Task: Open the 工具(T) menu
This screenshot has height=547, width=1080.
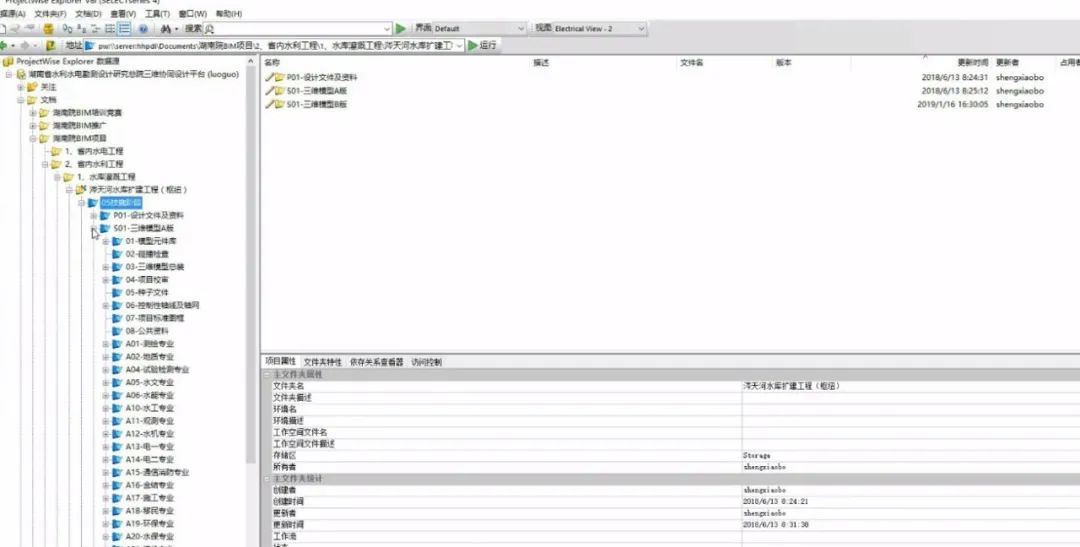Action: 157,14
